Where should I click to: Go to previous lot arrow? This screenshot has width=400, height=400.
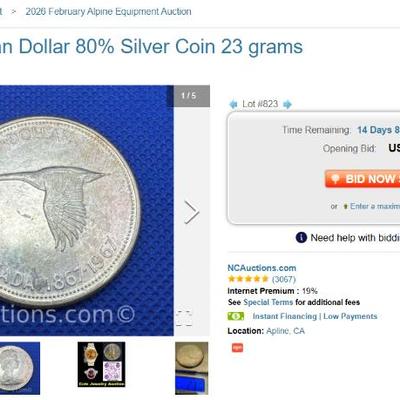coord(233,104)
